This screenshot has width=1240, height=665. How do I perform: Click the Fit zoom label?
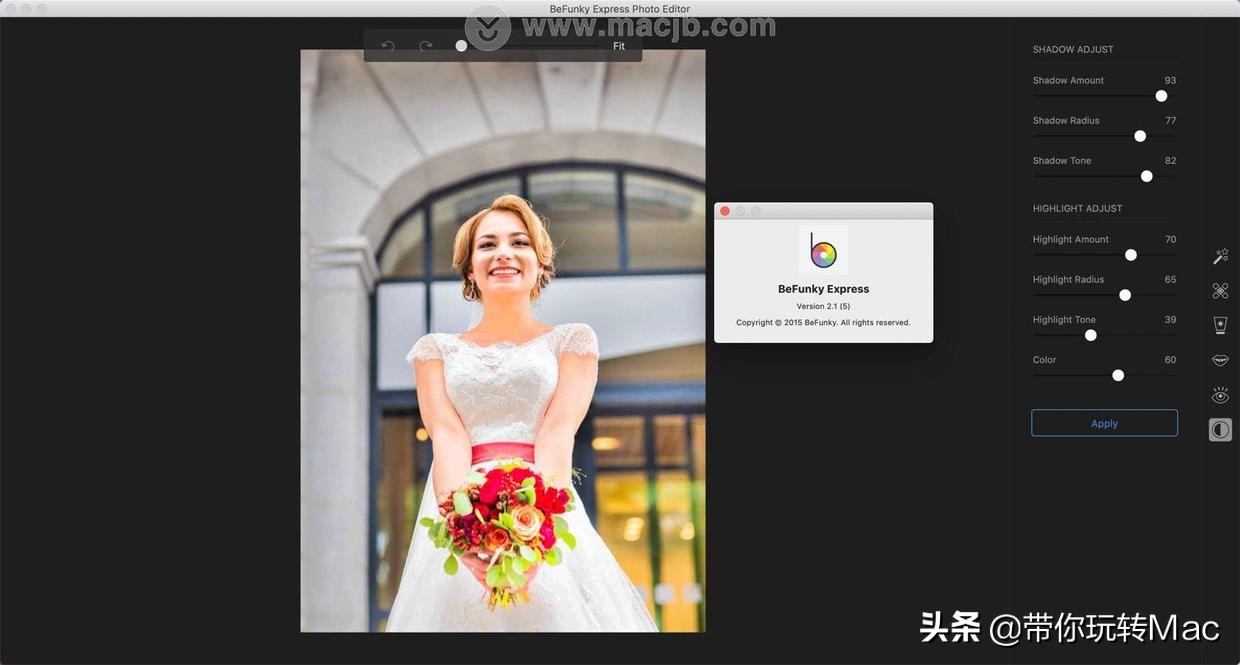tap(619, 46)
